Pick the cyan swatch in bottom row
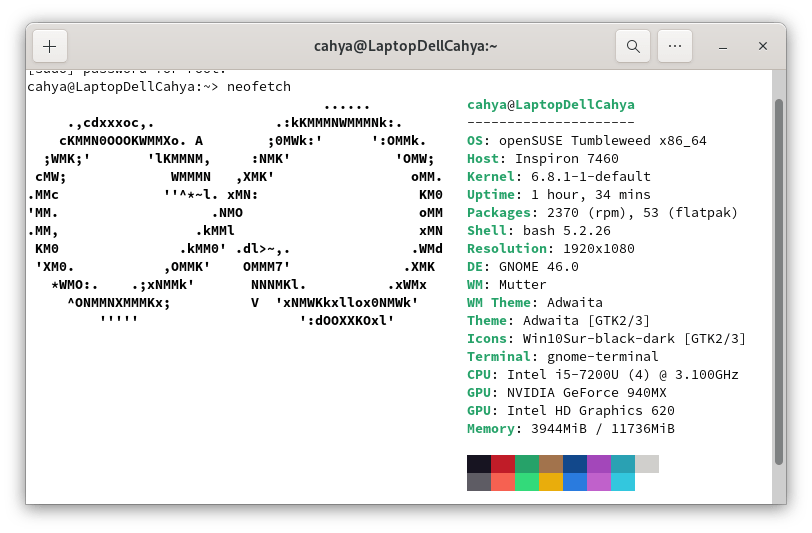This screenshot has height=533, width=812. (623, 482)
